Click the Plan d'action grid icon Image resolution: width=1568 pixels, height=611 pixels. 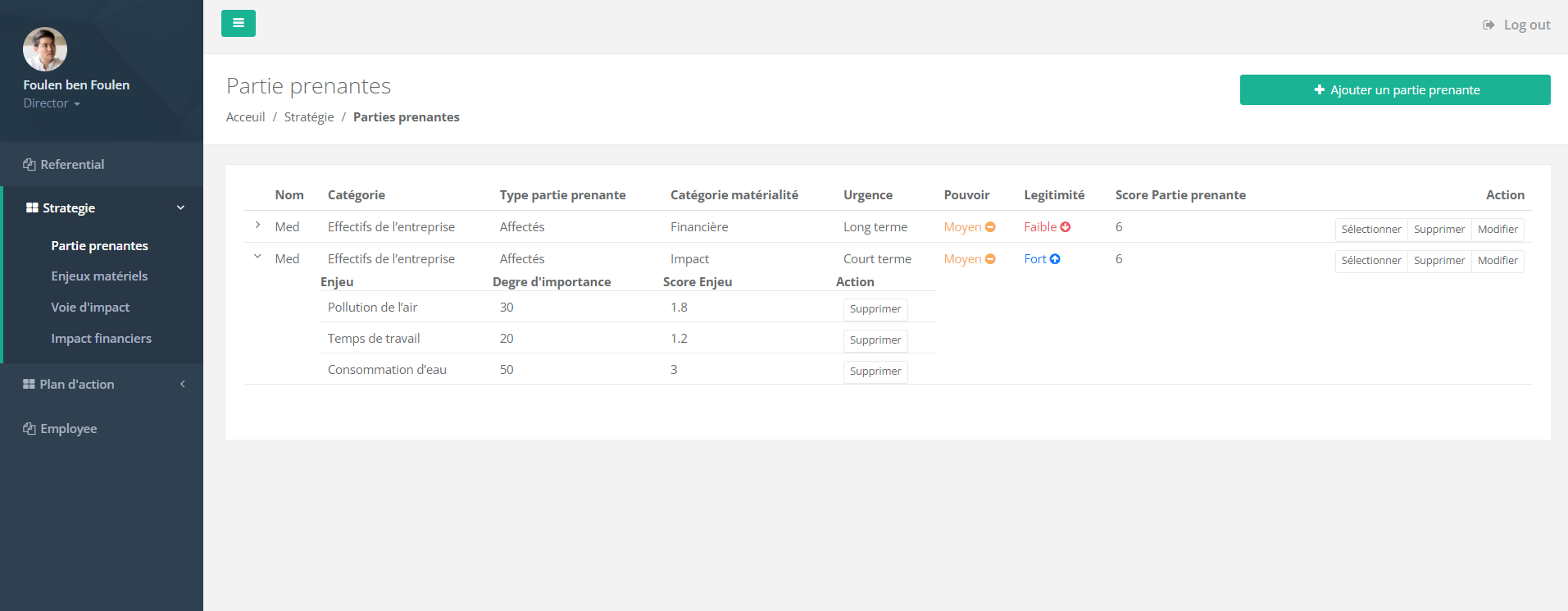pyautogui.click(x=29, y=385)
